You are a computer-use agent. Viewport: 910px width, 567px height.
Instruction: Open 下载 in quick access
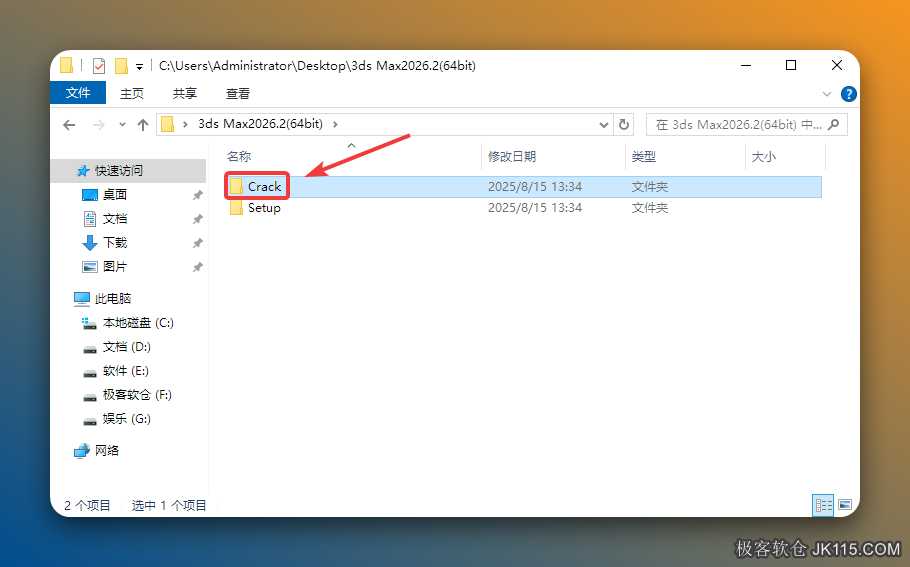point(115,243)
